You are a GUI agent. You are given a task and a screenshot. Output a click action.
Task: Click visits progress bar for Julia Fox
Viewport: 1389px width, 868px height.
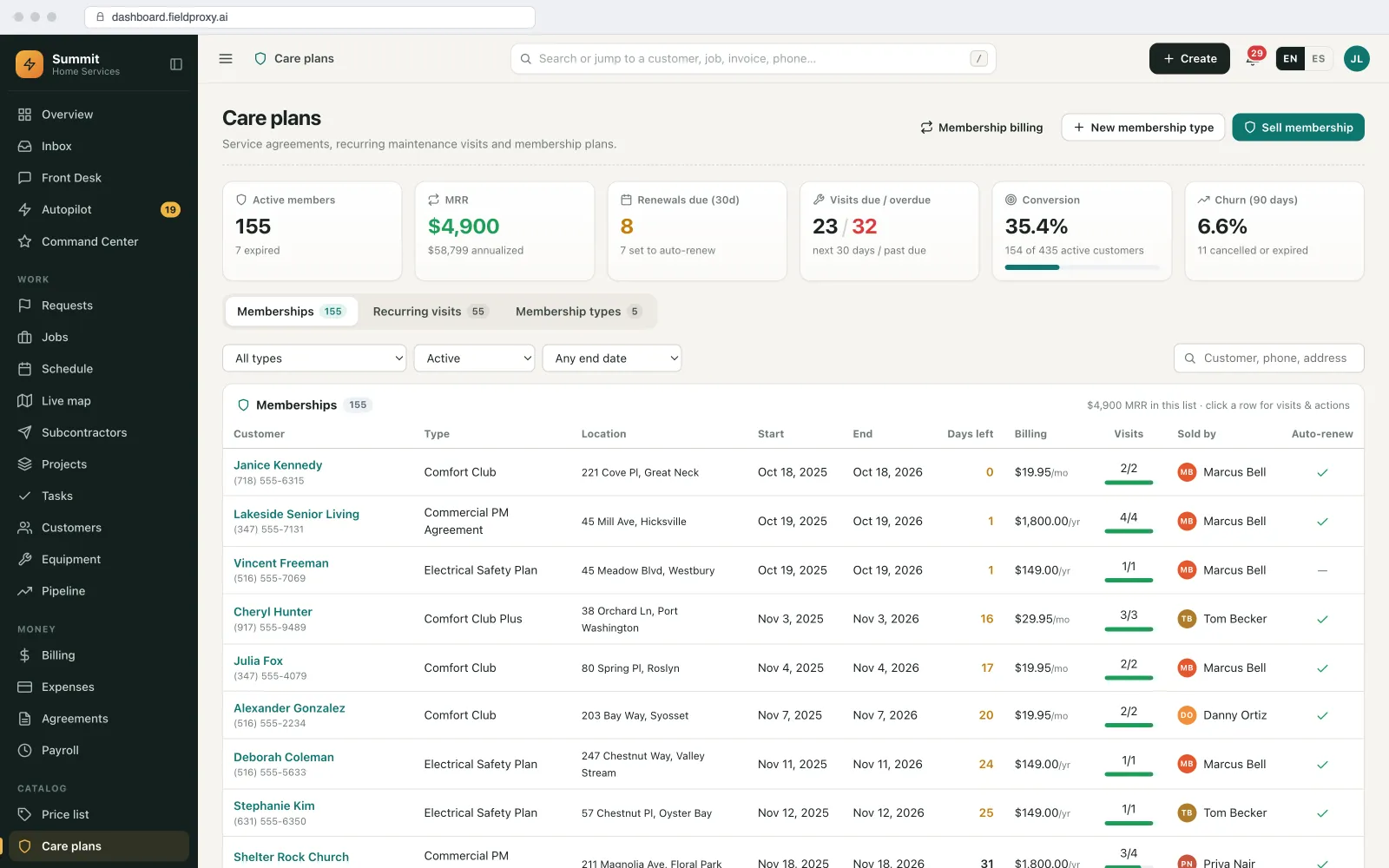click(1129, 678)
